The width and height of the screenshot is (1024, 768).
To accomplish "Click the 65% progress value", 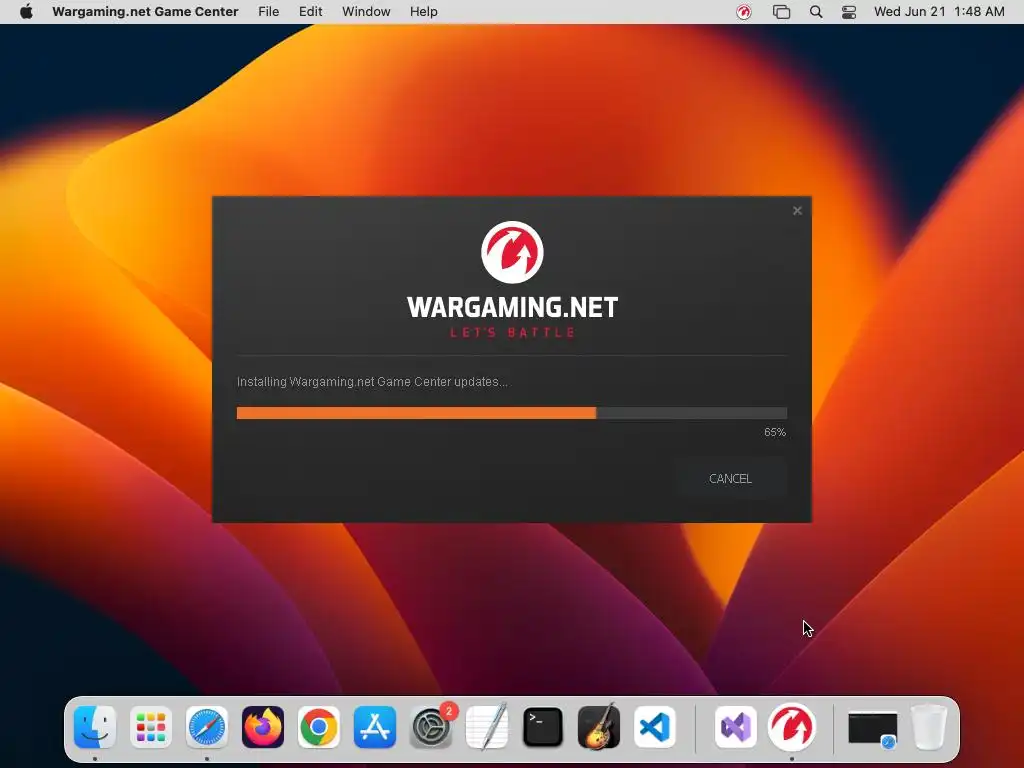I will click(775, 432).
